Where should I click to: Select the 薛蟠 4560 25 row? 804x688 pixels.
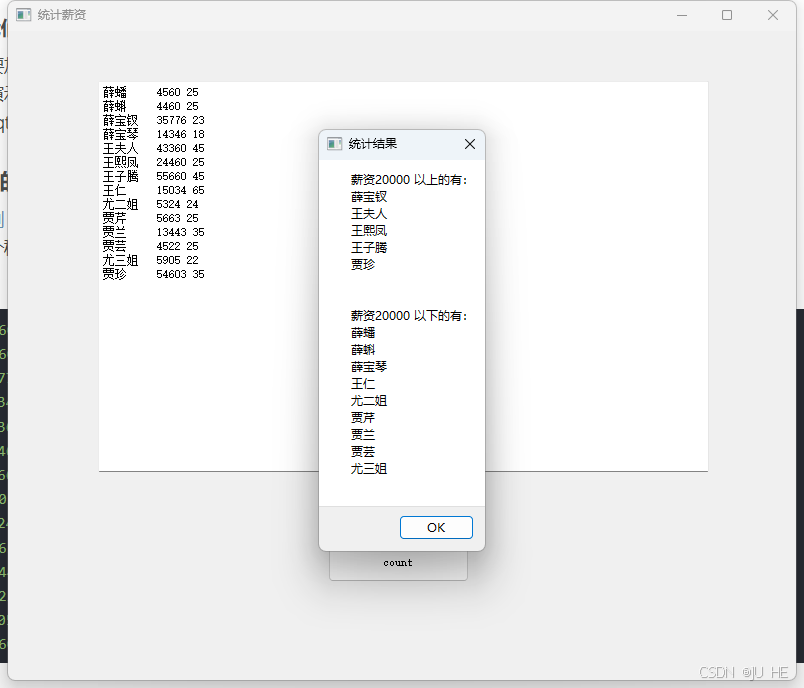point(150,92)
